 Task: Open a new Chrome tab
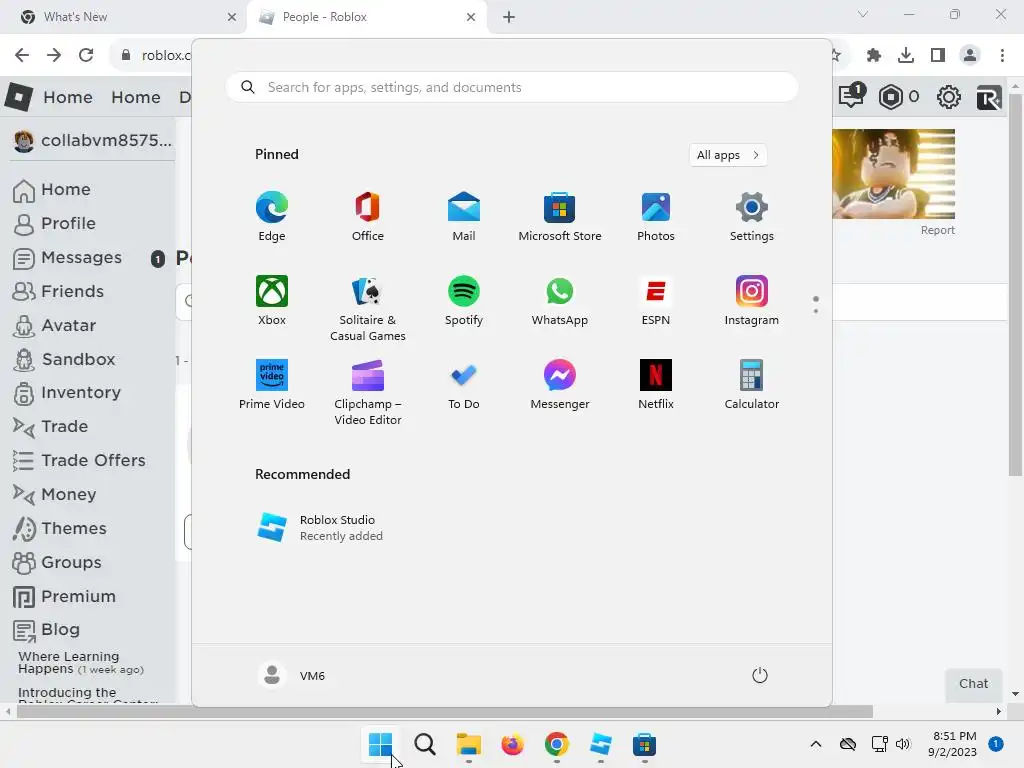click(x=509, y=17)
